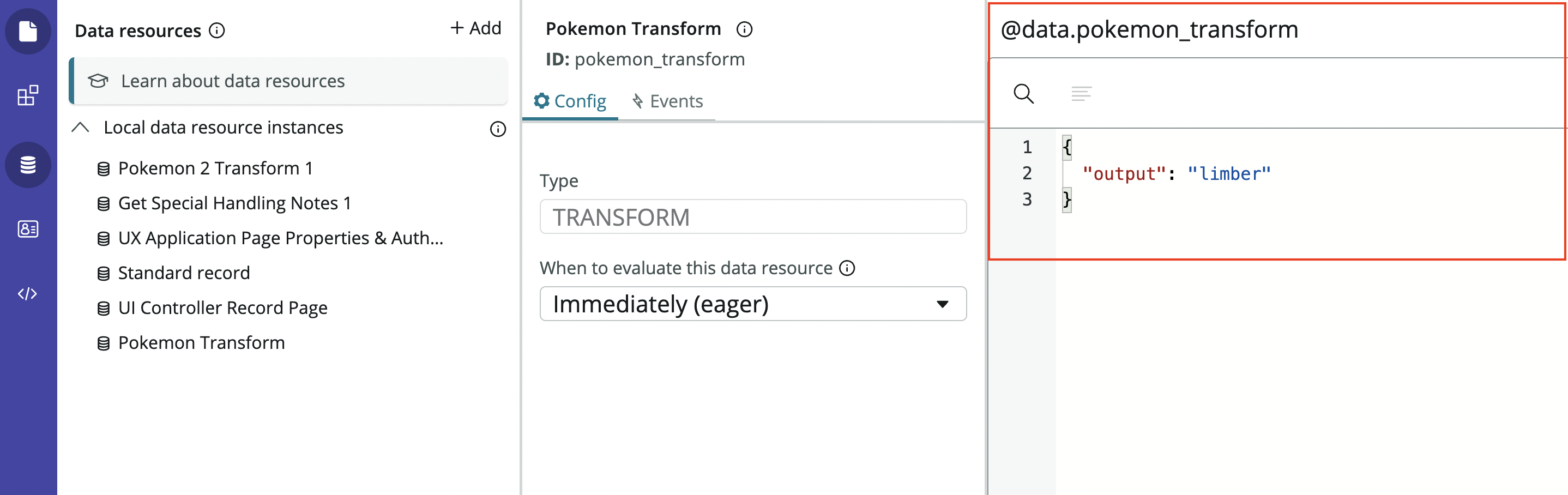Open the Immediately (eager) dropdown
1568x495 pixels.
[752, 304]
